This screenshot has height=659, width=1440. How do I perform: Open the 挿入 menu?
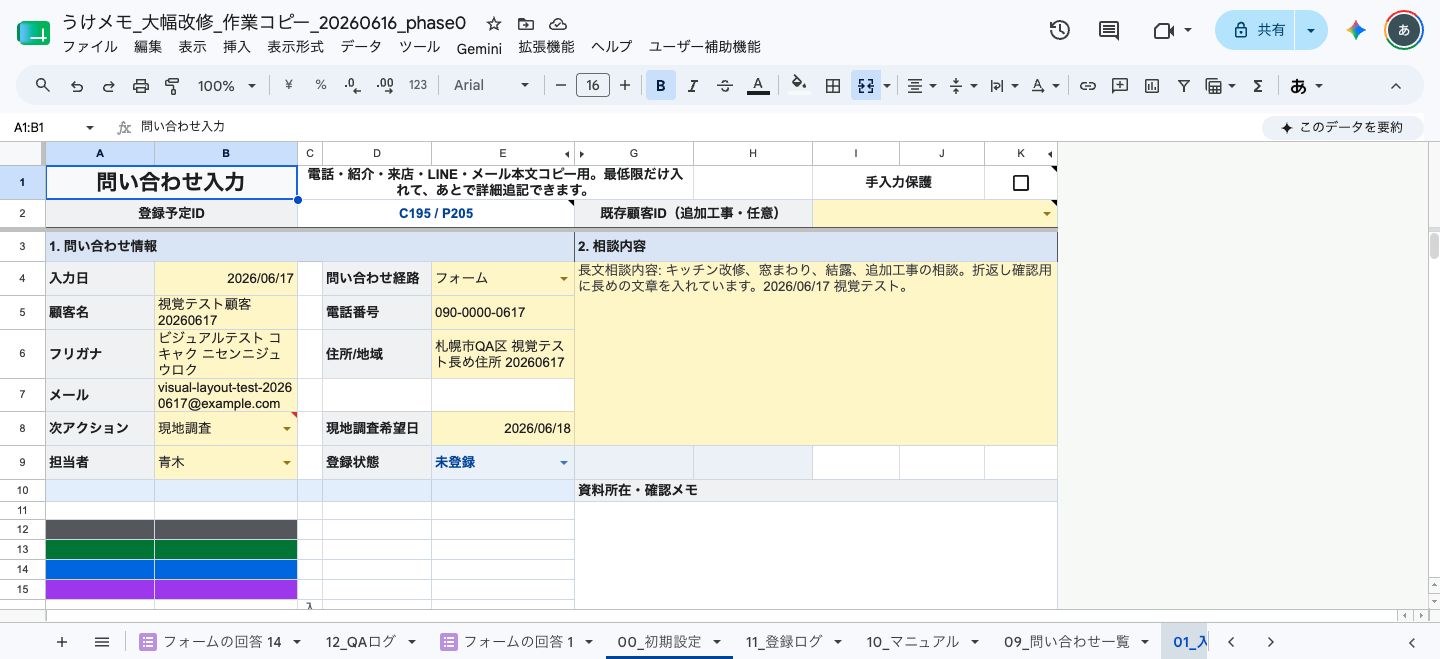tap(237, 47)
